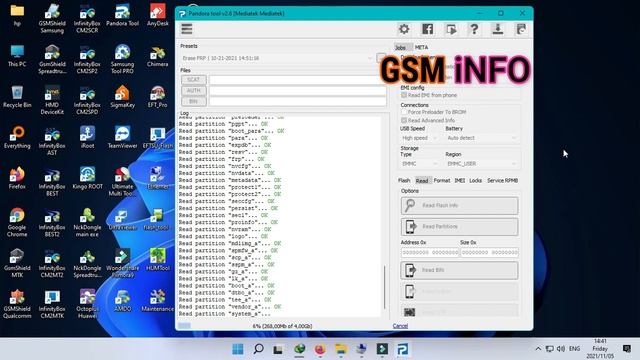The image size is (640, 360).
Task: Open the Facebook page icon in toolbar
Action: (x=427, y=29)
